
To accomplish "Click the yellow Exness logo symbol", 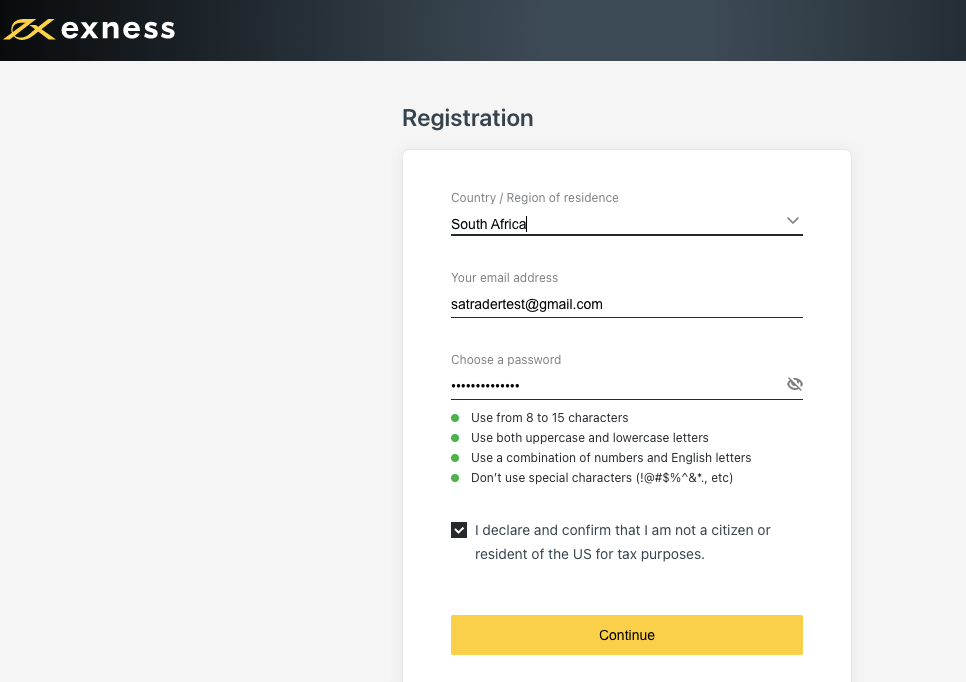I will pos(29,30).
